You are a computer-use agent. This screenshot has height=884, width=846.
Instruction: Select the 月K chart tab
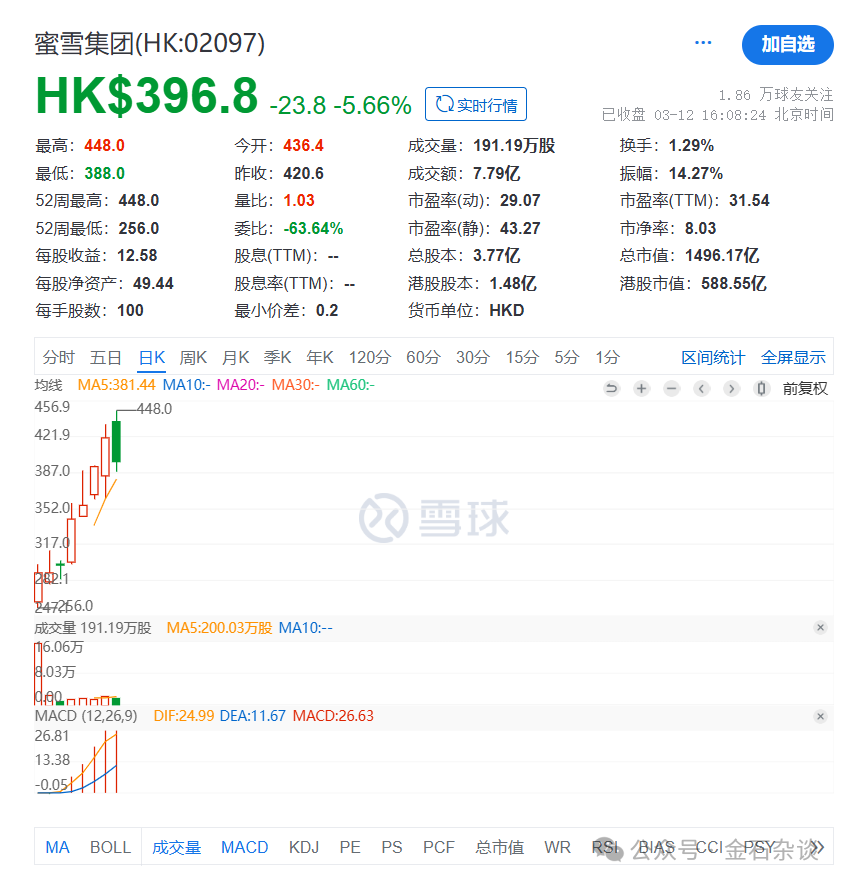pos(236,357)
